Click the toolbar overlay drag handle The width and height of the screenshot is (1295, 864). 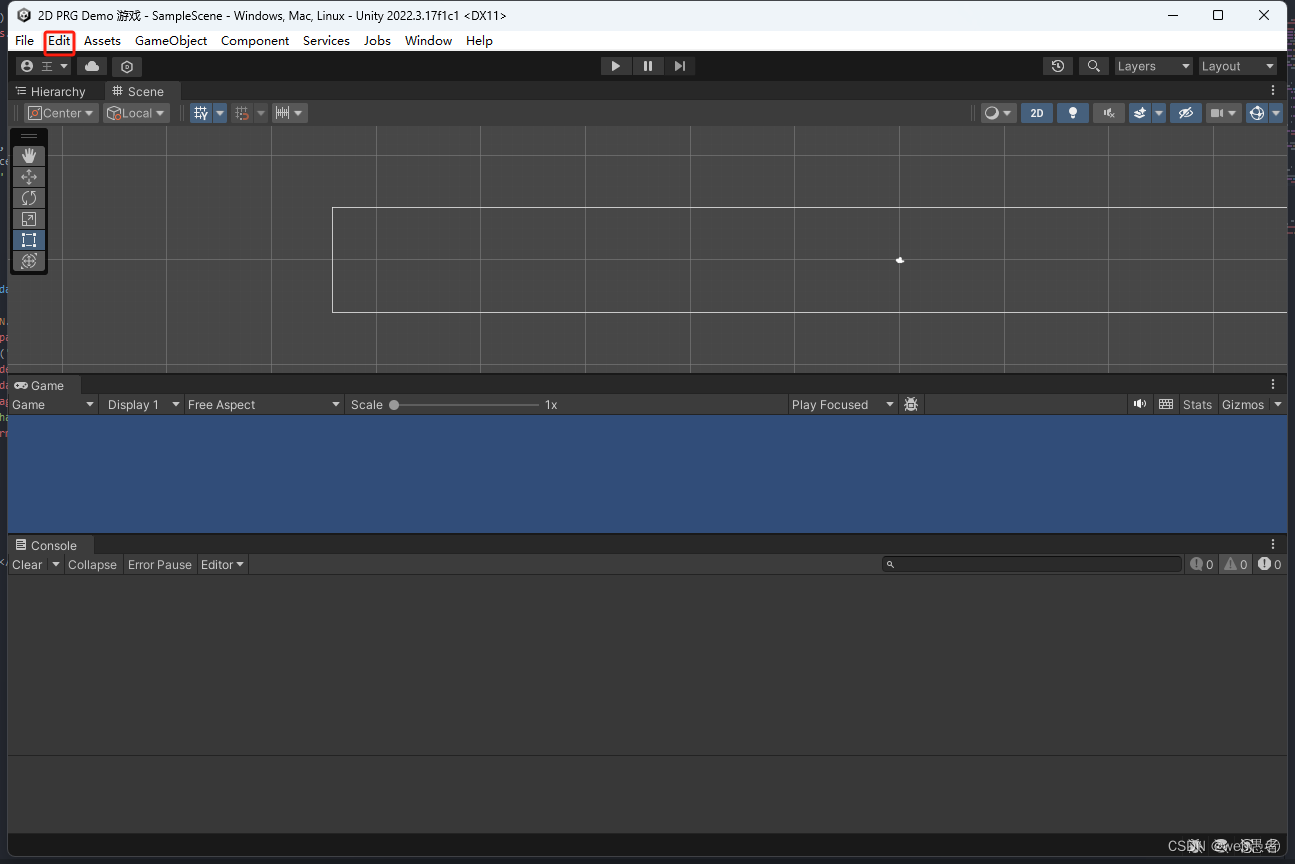(29, 136)
